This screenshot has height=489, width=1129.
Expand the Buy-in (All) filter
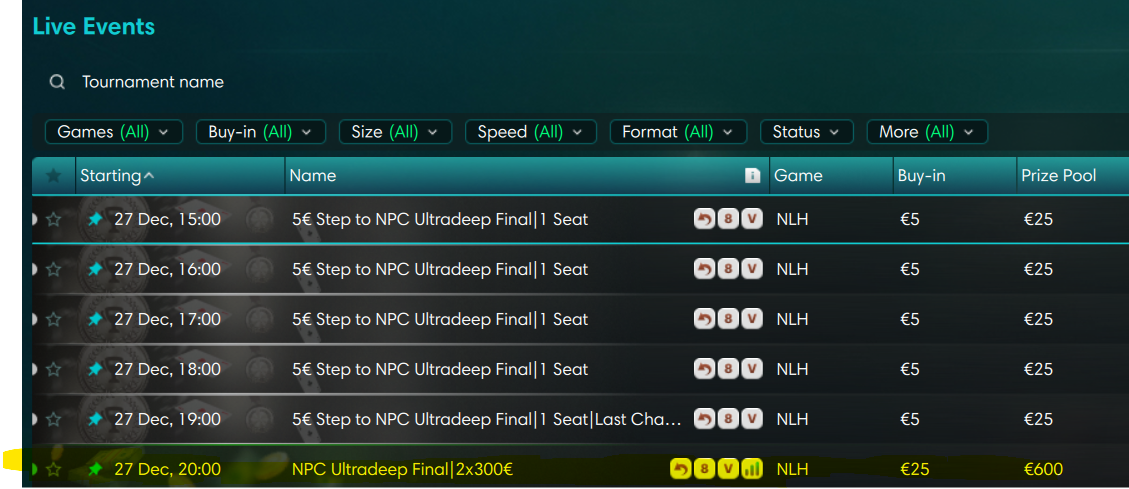click(260, 132)
